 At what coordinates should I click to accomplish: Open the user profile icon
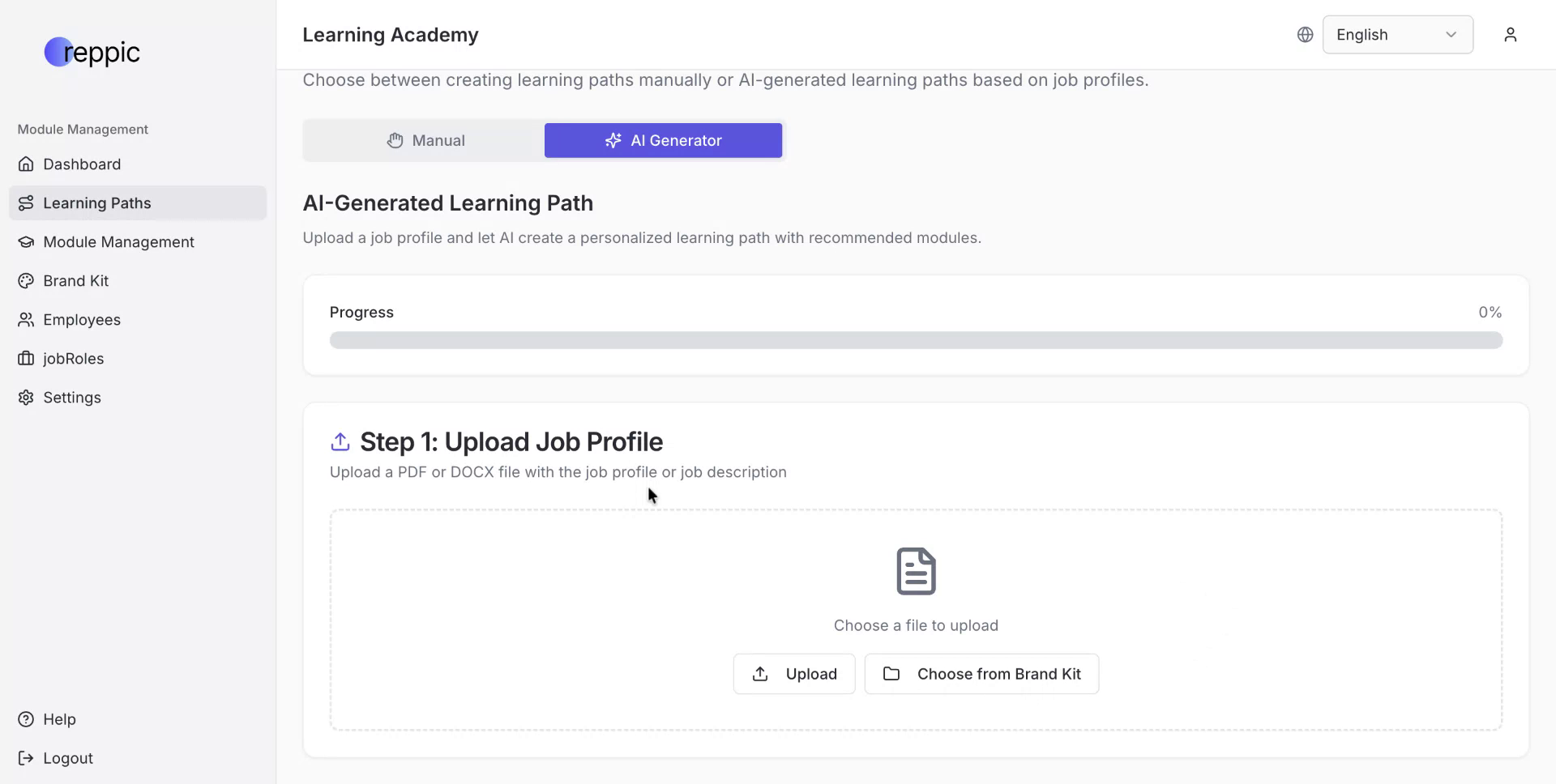coord(1510,35)
